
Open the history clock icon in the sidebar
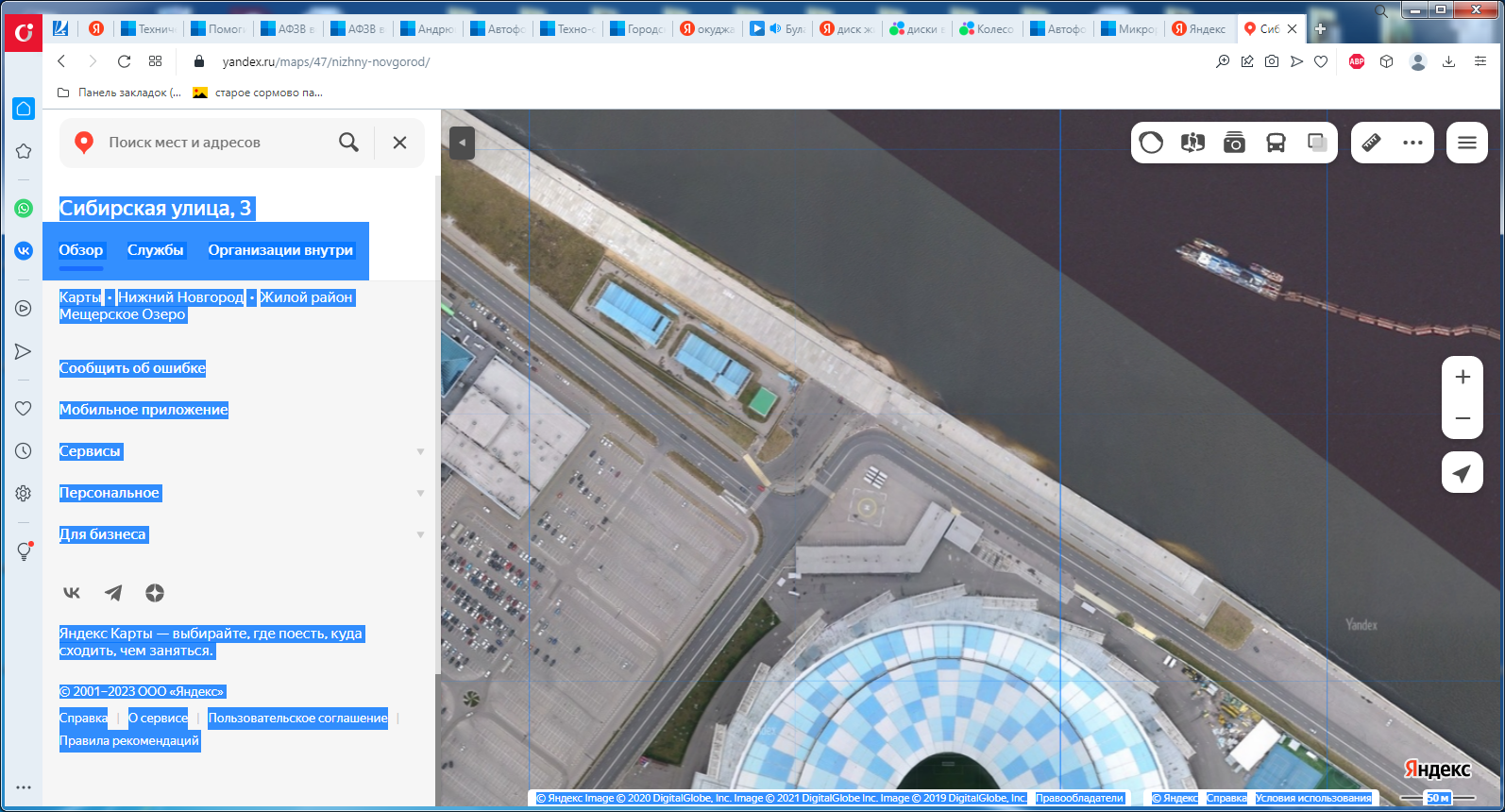pos(24,451)
